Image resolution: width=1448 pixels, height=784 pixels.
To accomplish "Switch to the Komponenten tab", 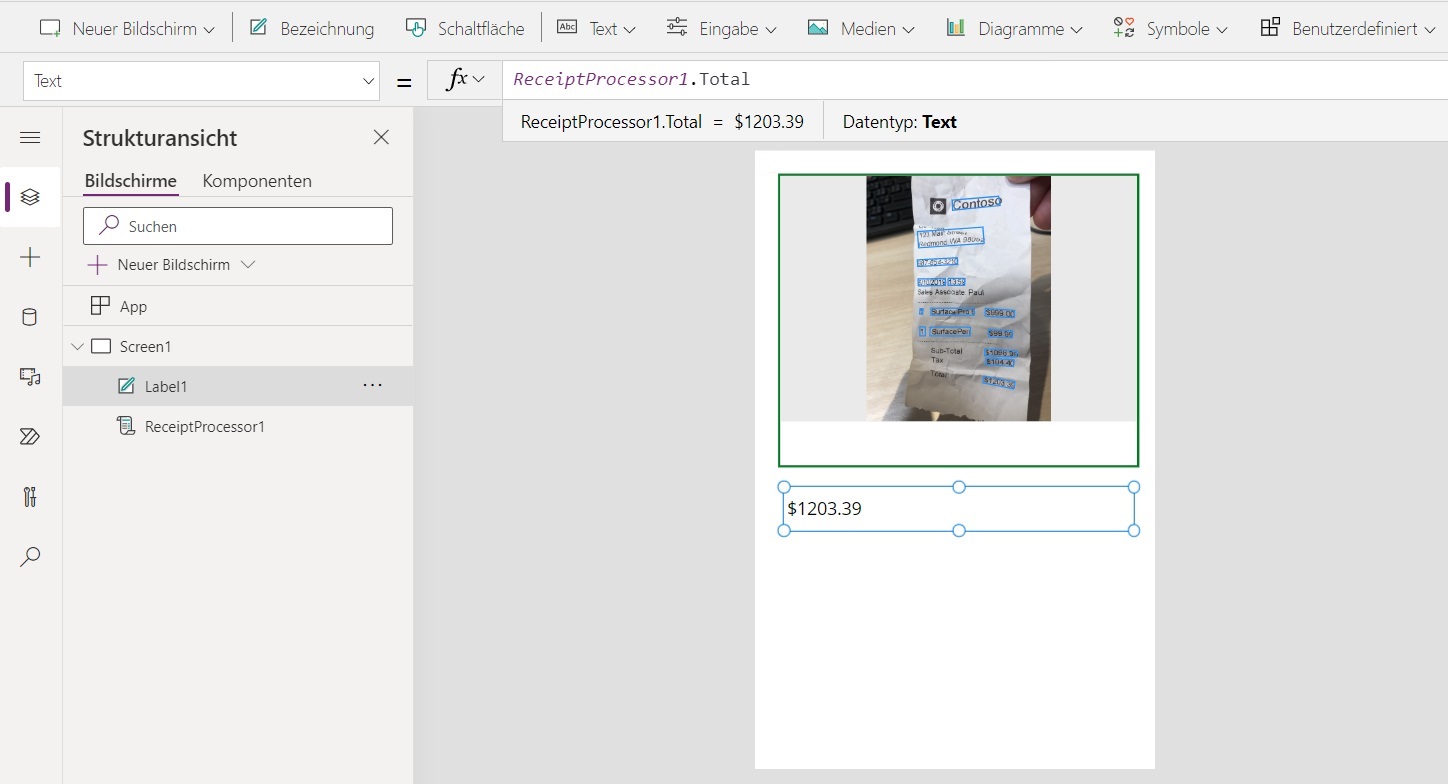I will point(257,181).
